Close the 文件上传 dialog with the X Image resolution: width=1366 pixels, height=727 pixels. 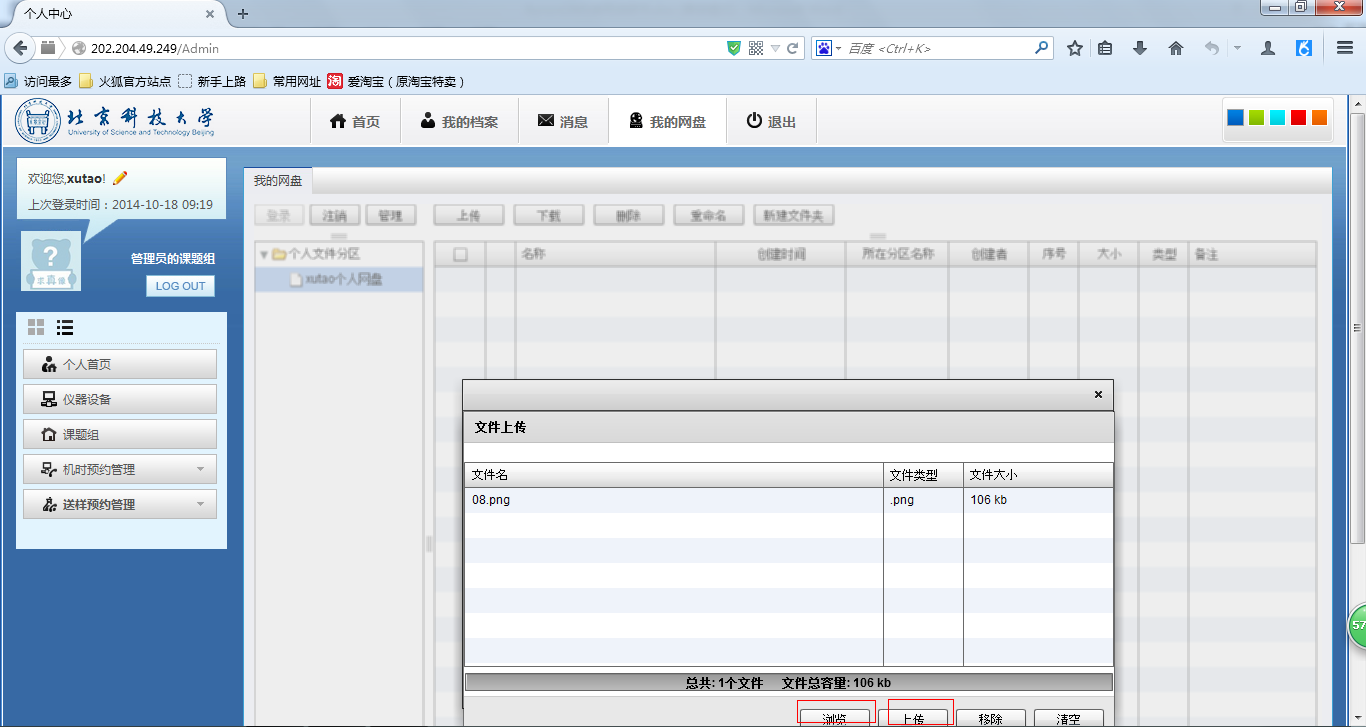pyautogui.click(x=1098, y=395)
